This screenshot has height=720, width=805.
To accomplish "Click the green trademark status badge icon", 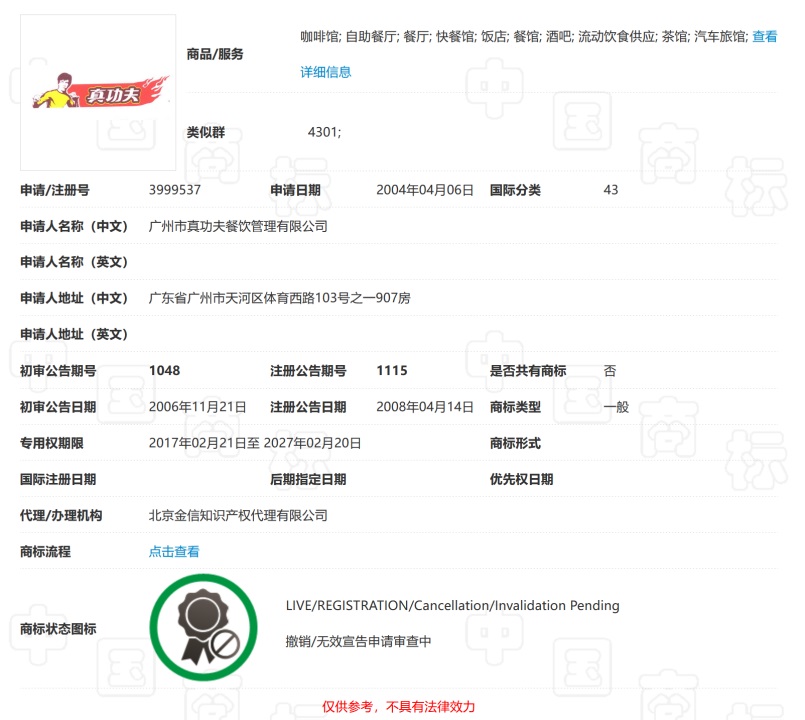I will (x=203, y=628).
